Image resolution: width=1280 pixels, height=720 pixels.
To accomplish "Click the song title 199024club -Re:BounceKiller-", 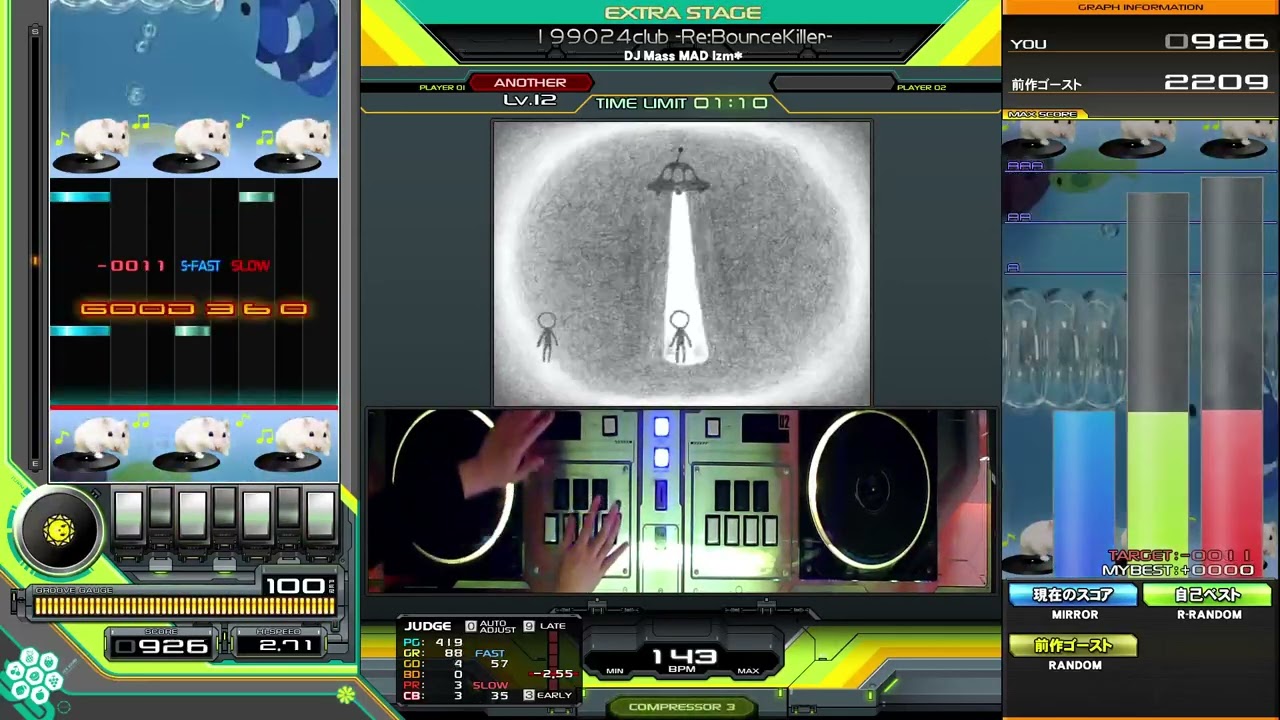I will (685, 37).
